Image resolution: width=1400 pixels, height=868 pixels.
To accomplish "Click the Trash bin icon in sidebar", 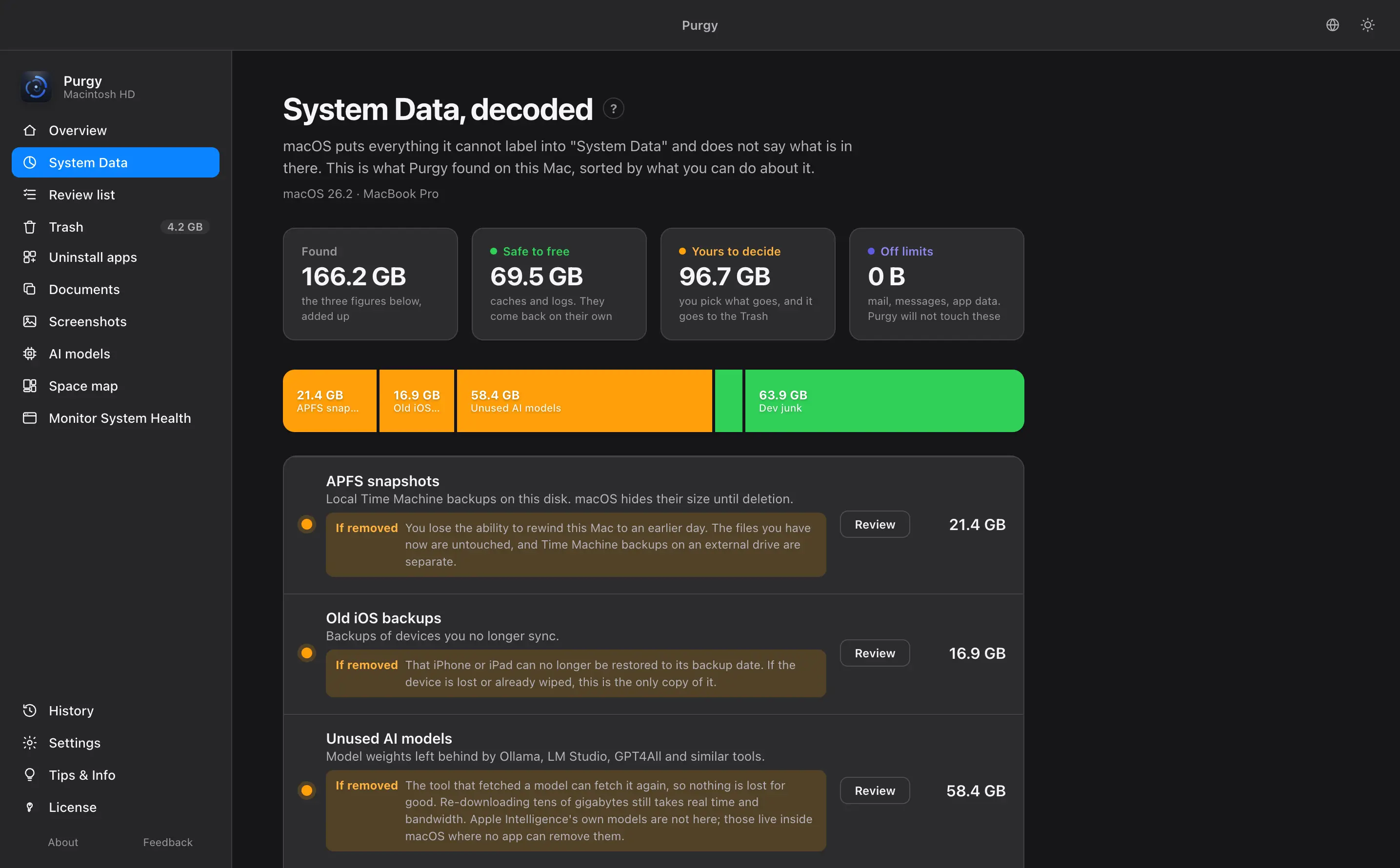I will 30,227.
